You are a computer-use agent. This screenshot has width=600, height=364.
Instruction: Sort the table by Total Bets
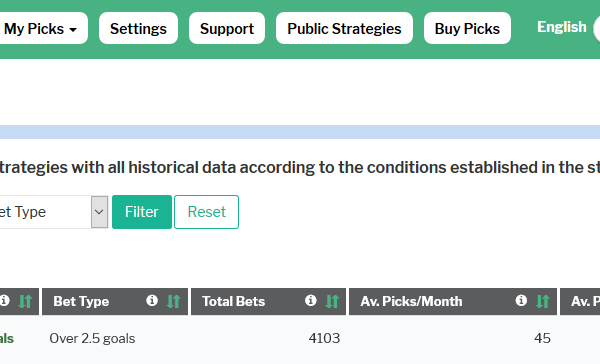coord(332,302)
